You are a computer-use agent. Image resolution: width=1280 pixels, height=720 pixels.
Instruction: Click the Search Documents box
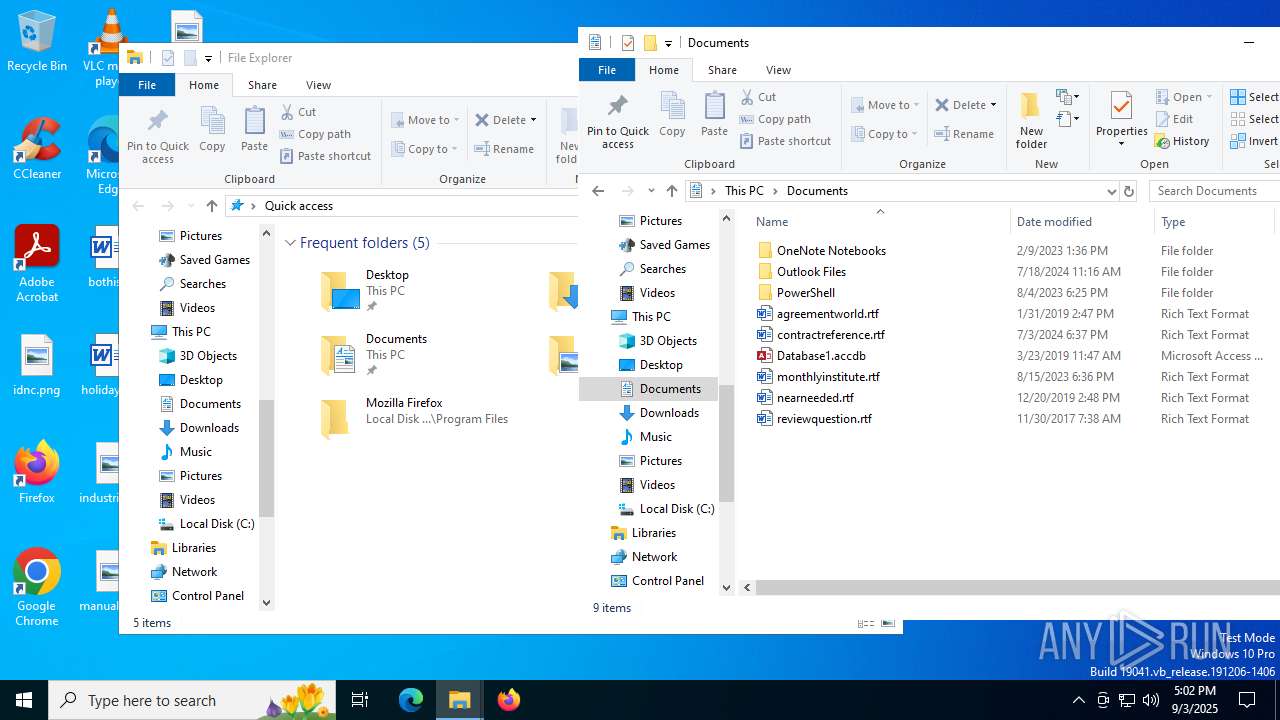[1214, 191]
